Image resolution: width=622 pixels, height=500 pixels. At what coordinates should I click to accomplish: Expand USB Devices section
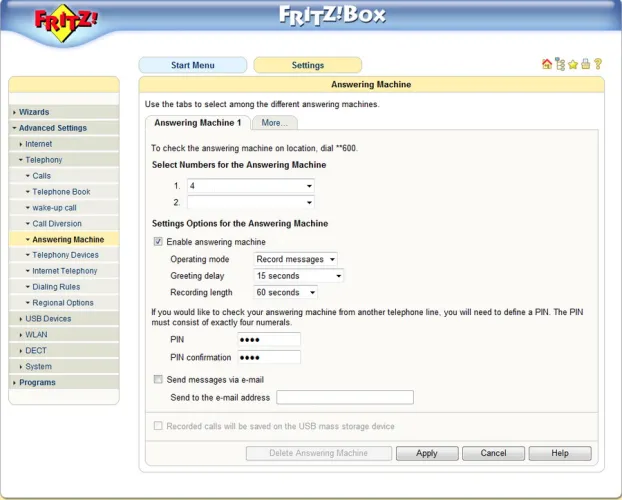coord(64,319)
